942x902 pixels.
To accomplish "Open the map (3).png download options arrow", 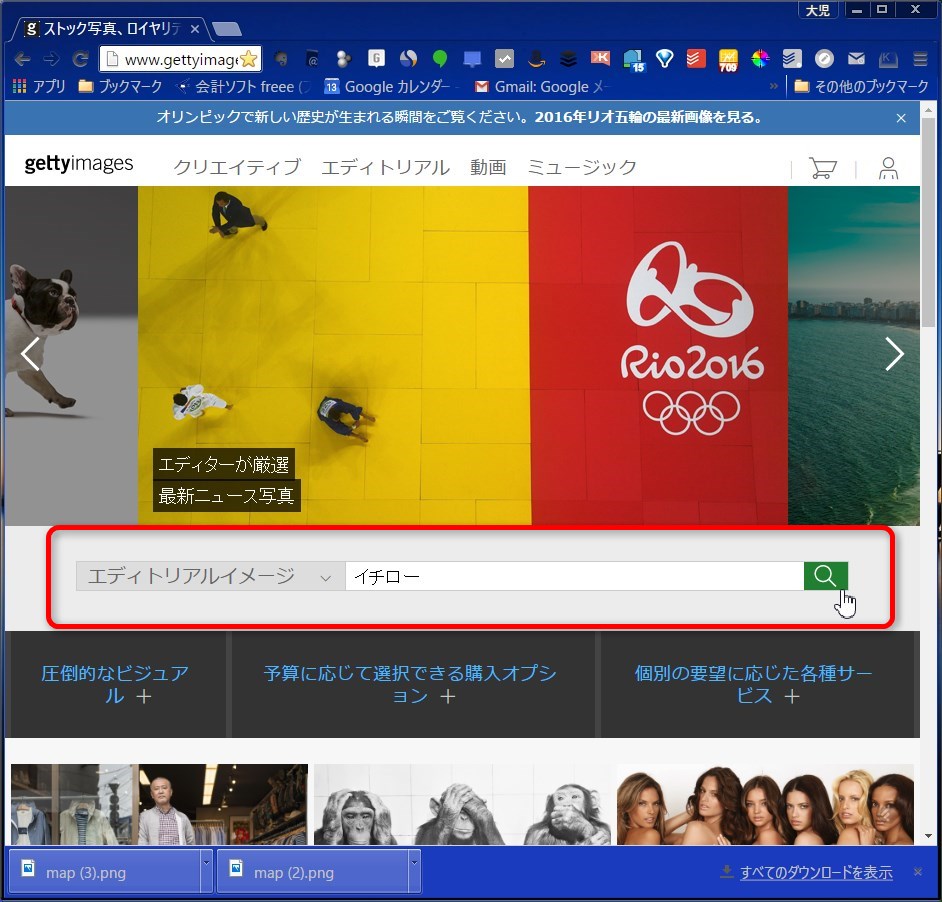I will tap(206, 870).
